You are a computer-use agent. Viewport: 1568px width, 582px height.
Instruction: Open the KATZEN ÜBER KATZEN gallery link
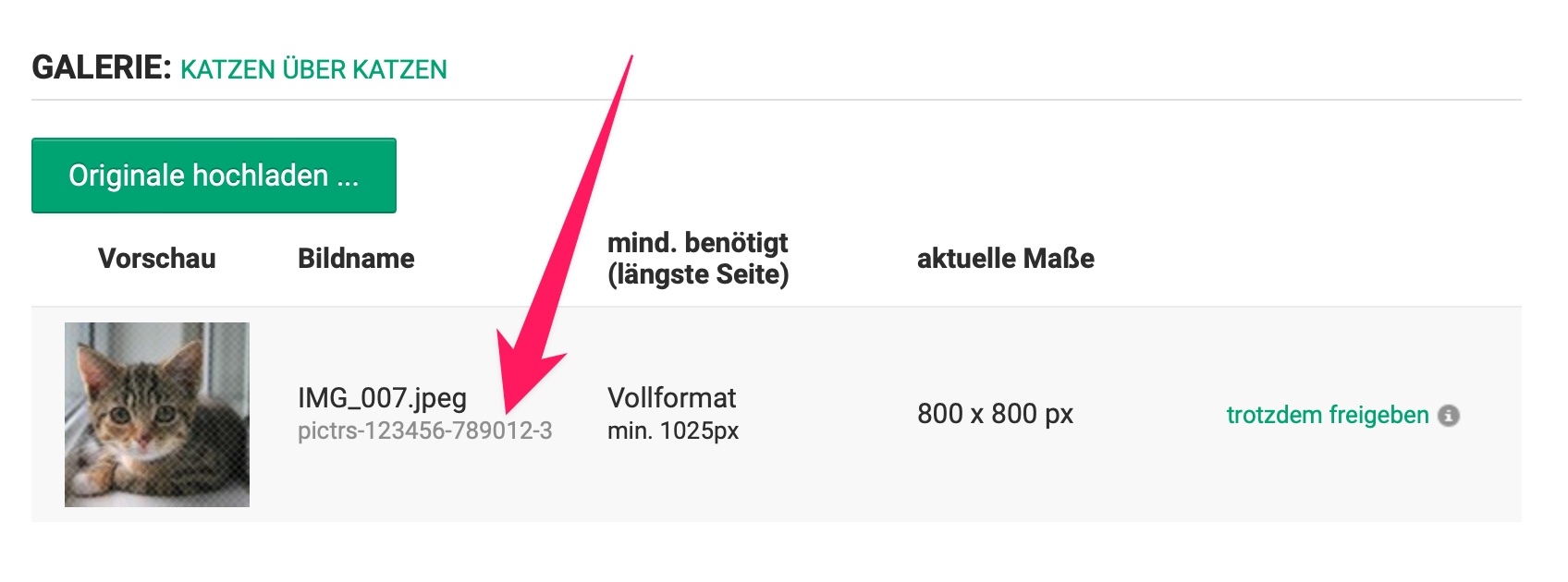(313, 70)
